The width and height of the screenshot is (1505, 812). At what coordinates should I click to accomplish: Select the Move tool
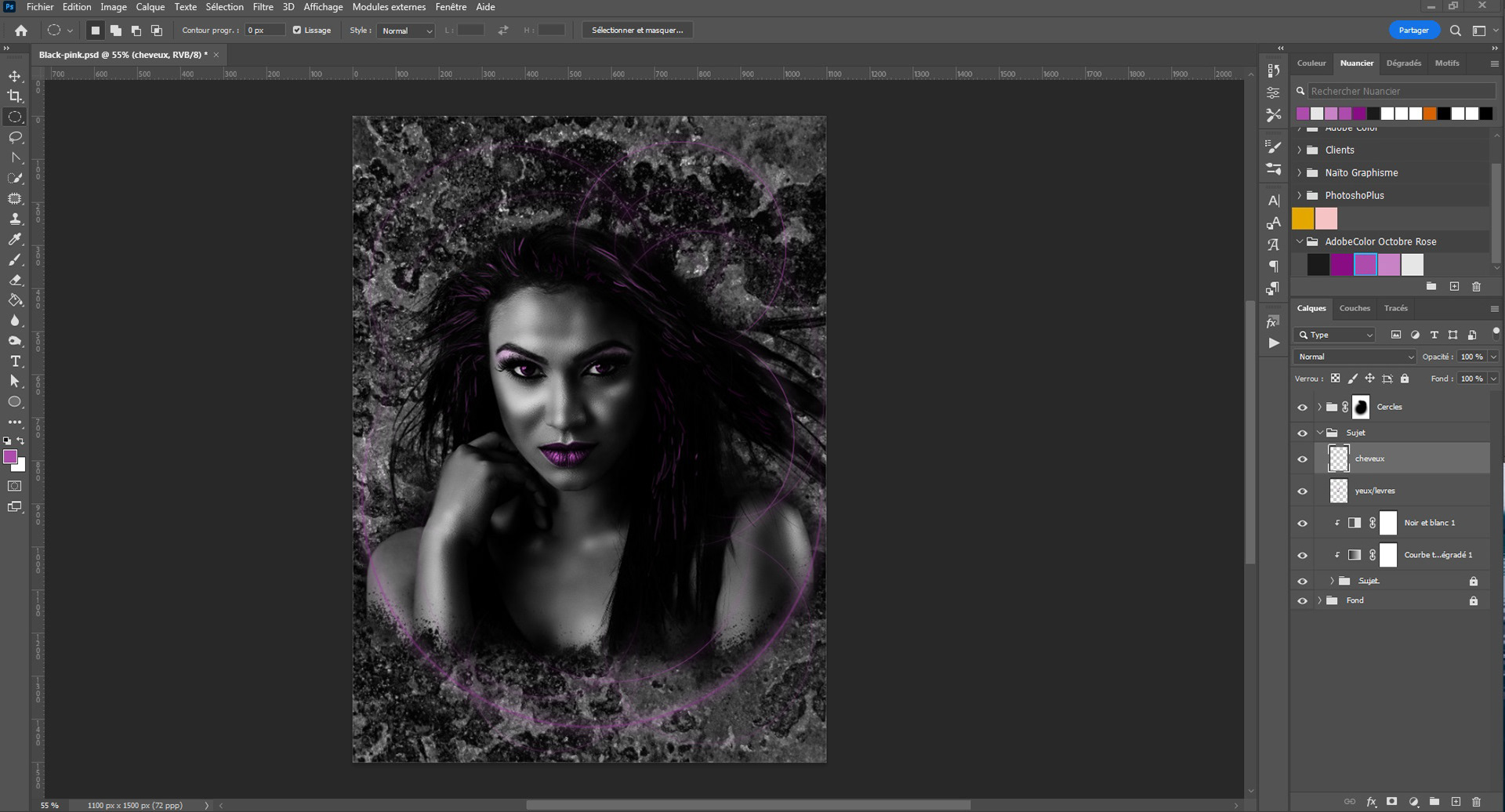[15, 76]
